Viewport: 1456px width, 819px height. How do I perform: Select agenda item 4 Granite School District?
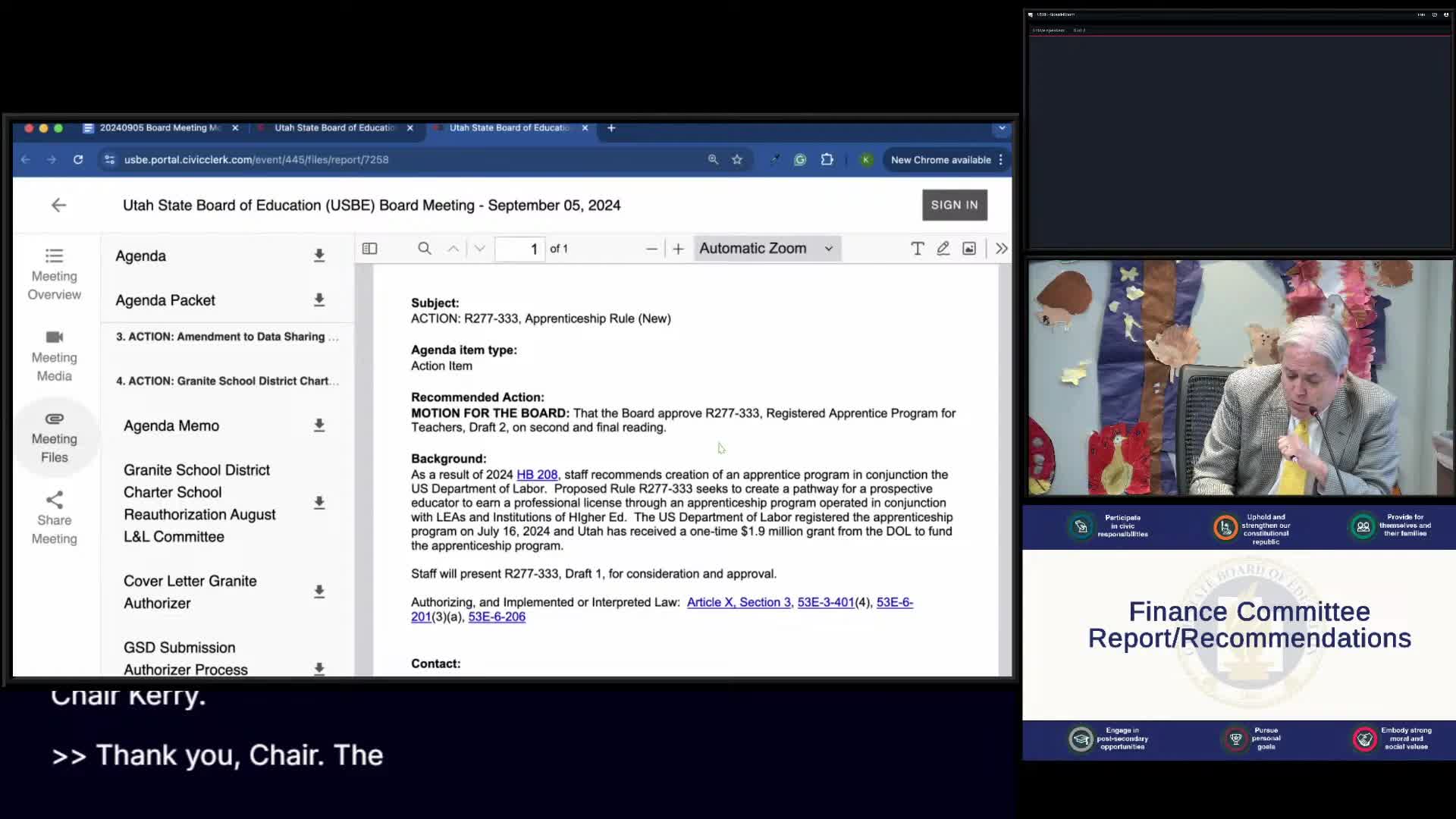(227, 381)
